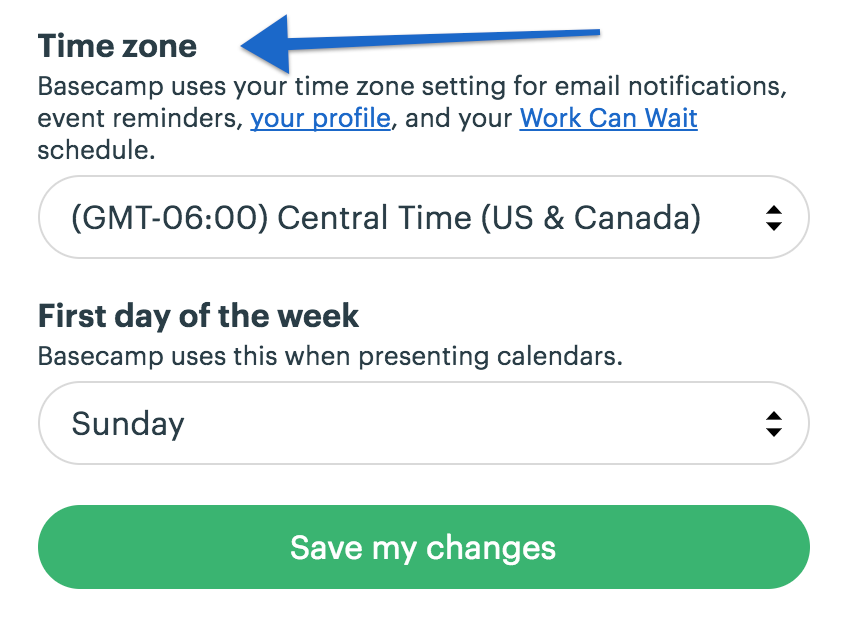Click the green Save button's label text

pos(423,547)
